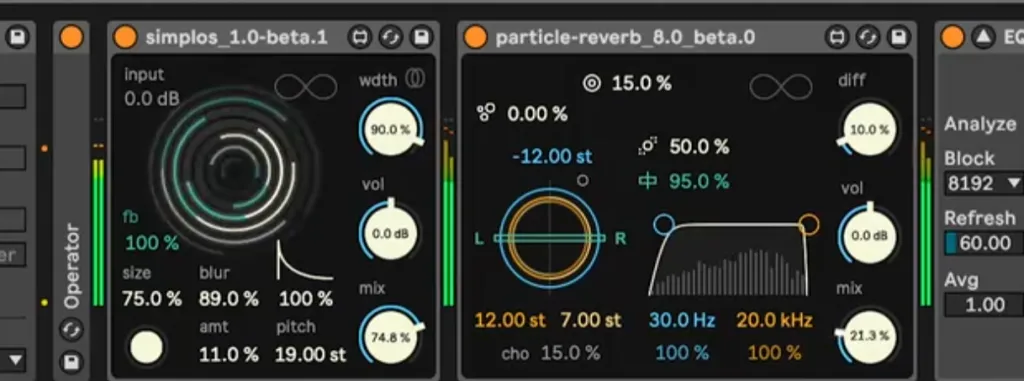Click blue high-pass filter handle
Screen dimensions: 1024x381
point(664,224)
